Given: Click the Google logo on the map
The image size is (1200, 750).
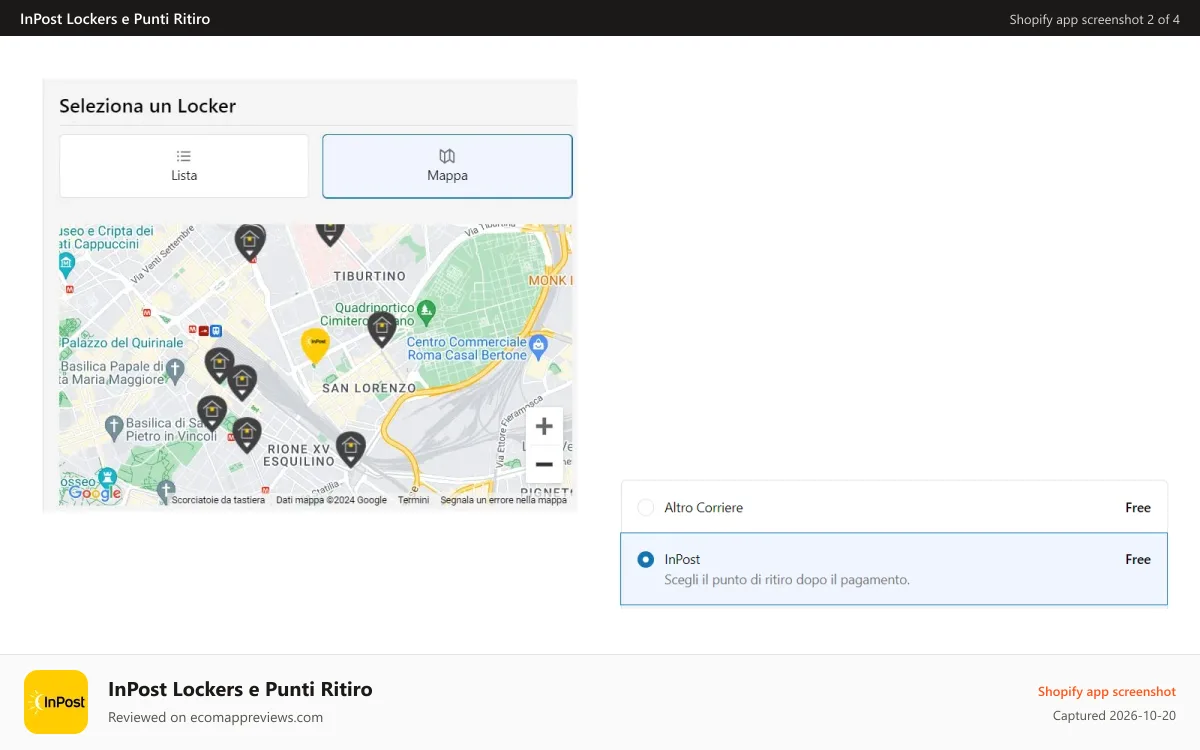Looking at the screenshot, I should coord(95,493).
